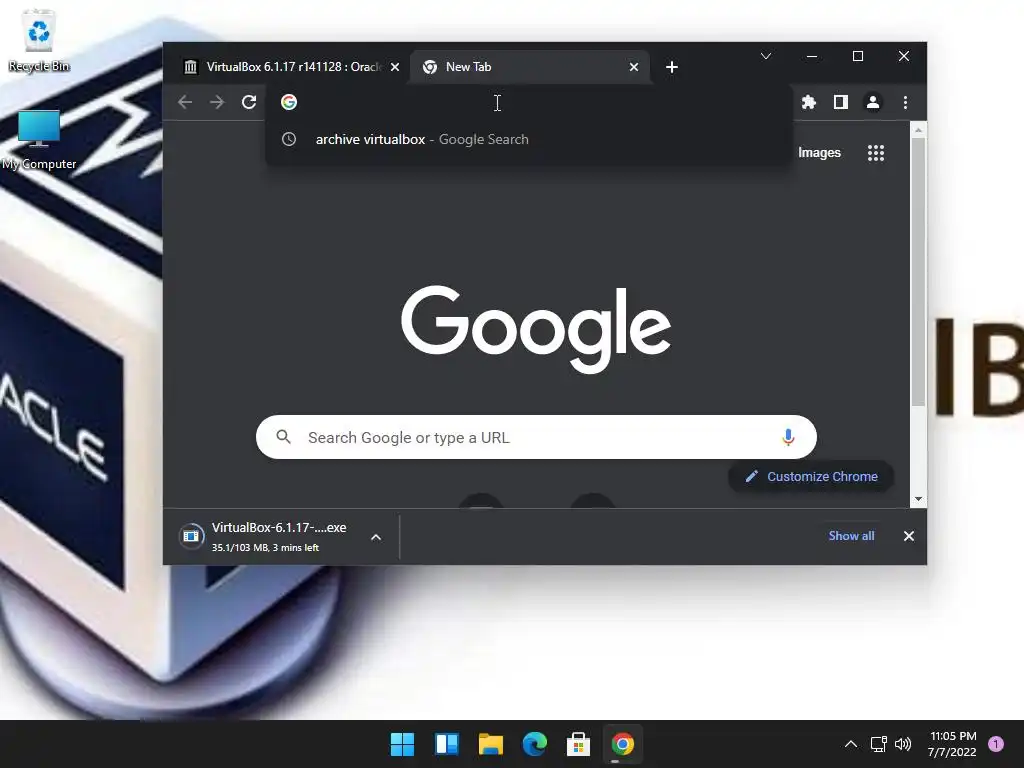Click the Images link
Image resolution: width=1024 pixels, height=768 pixels.
pos(819,153)
